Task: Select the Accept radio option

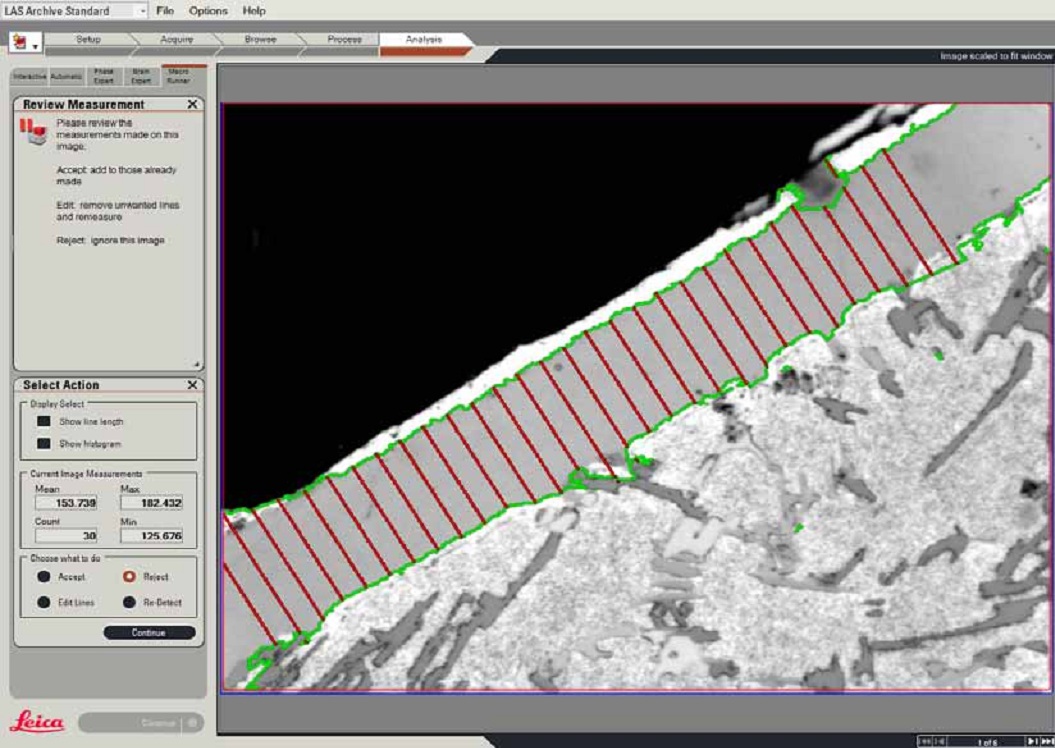Action: point(44,577)
